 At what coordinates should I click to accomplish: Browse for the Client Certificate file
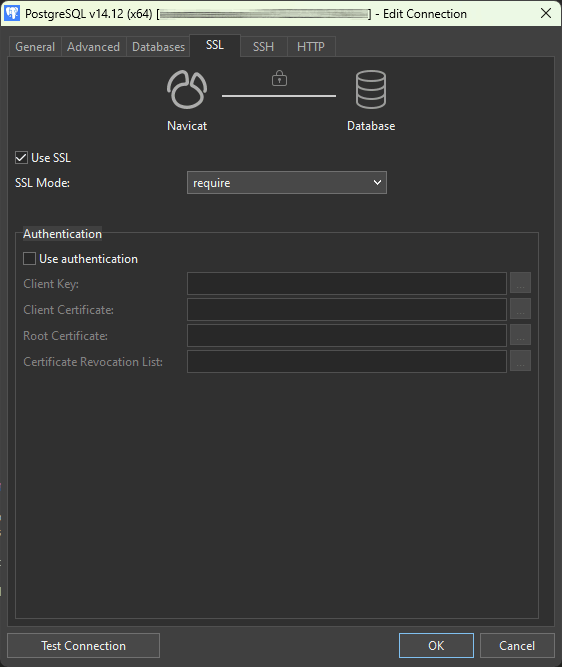click(520, 309)
